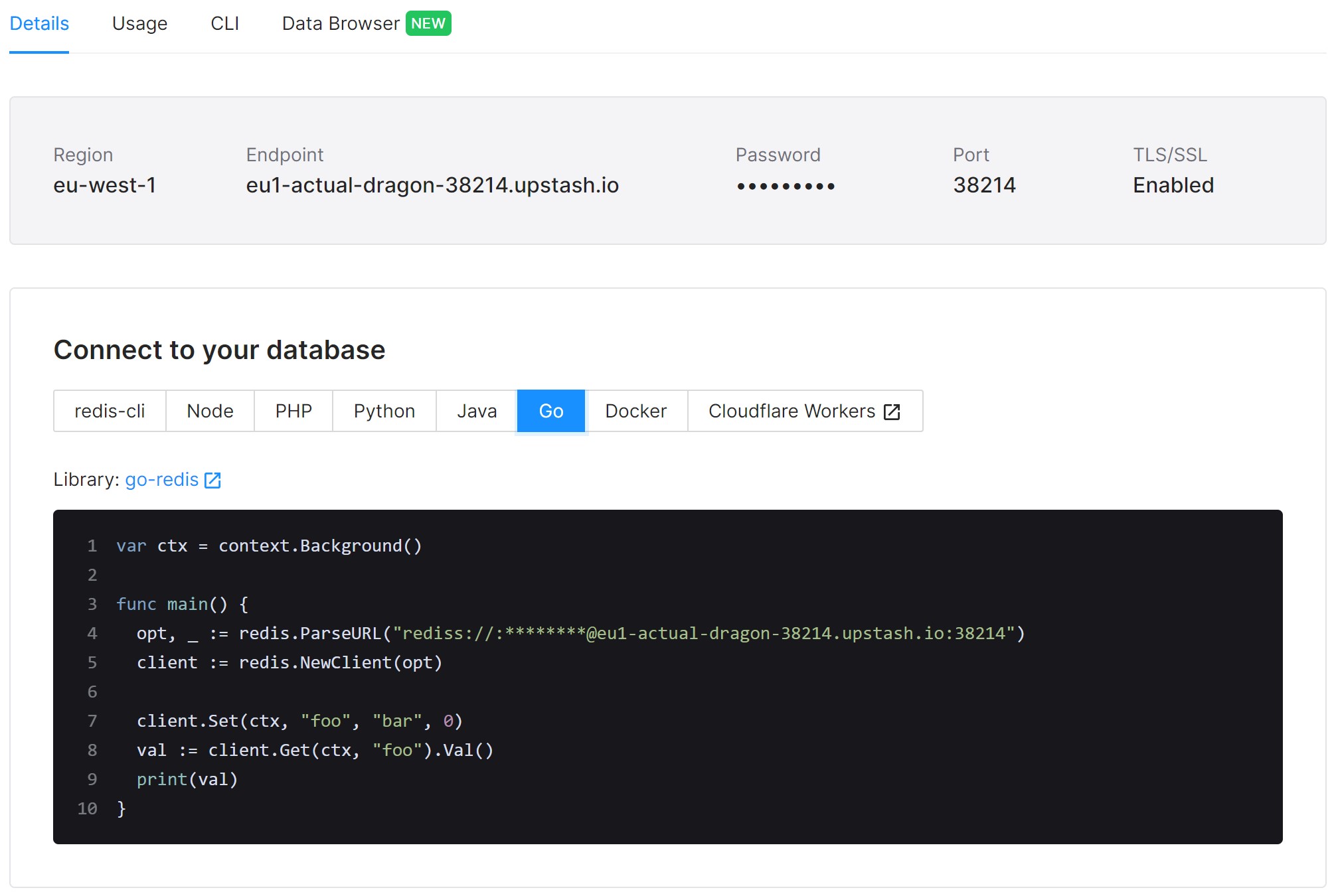Click Cloudflare Workers external link icon
1336x896 pixels.
click(892, 411)
